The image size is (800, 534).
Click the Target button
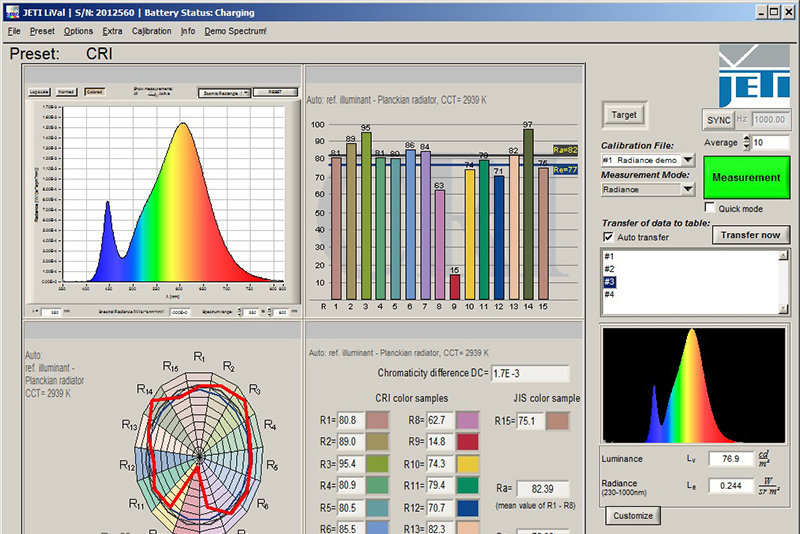click(x=624, y=115)
